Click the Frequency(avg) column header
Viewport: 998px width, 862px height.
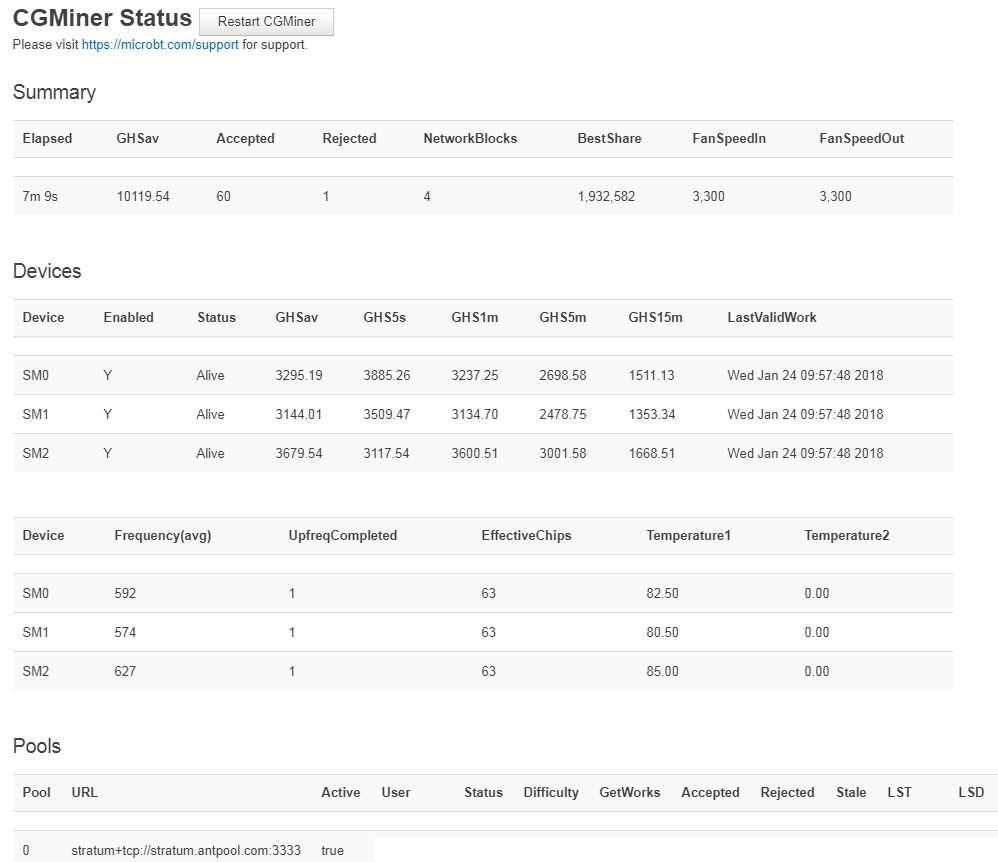(x=162, y=535)
